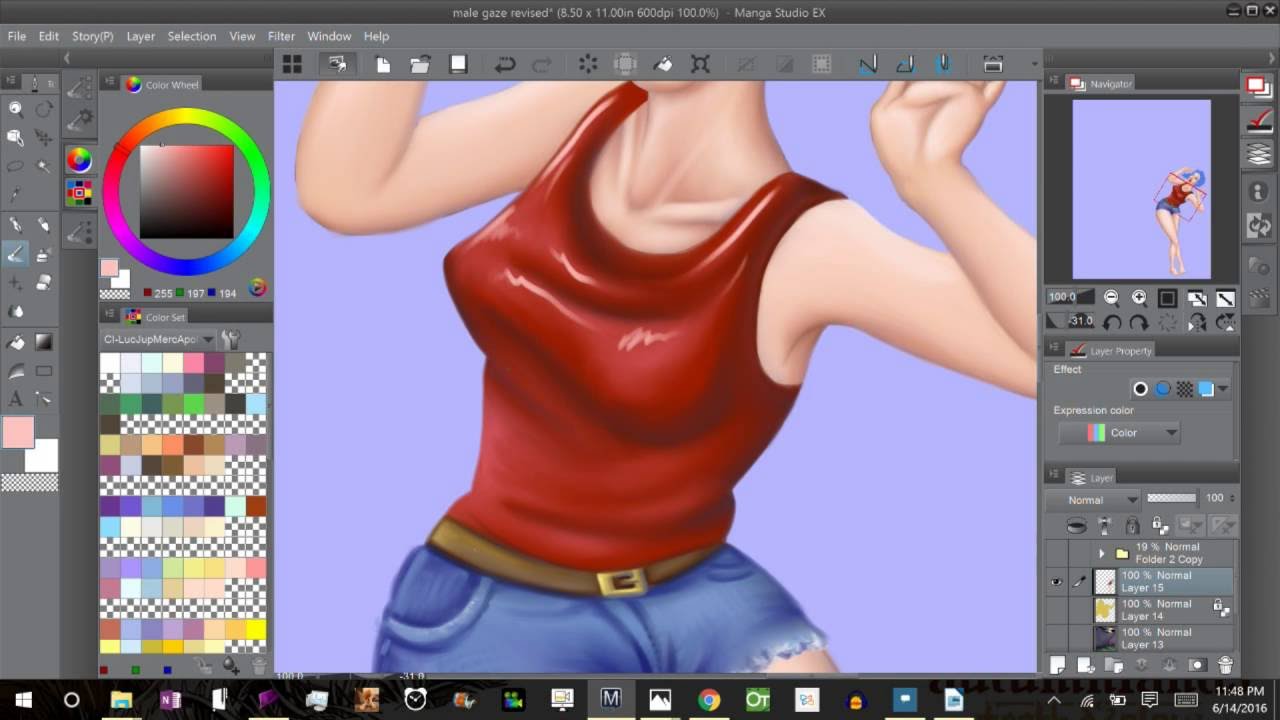Expand the Folder 2 Copy layer folder
Image resolution: width=1280 pixels, height=720 pixels.
1101,553
